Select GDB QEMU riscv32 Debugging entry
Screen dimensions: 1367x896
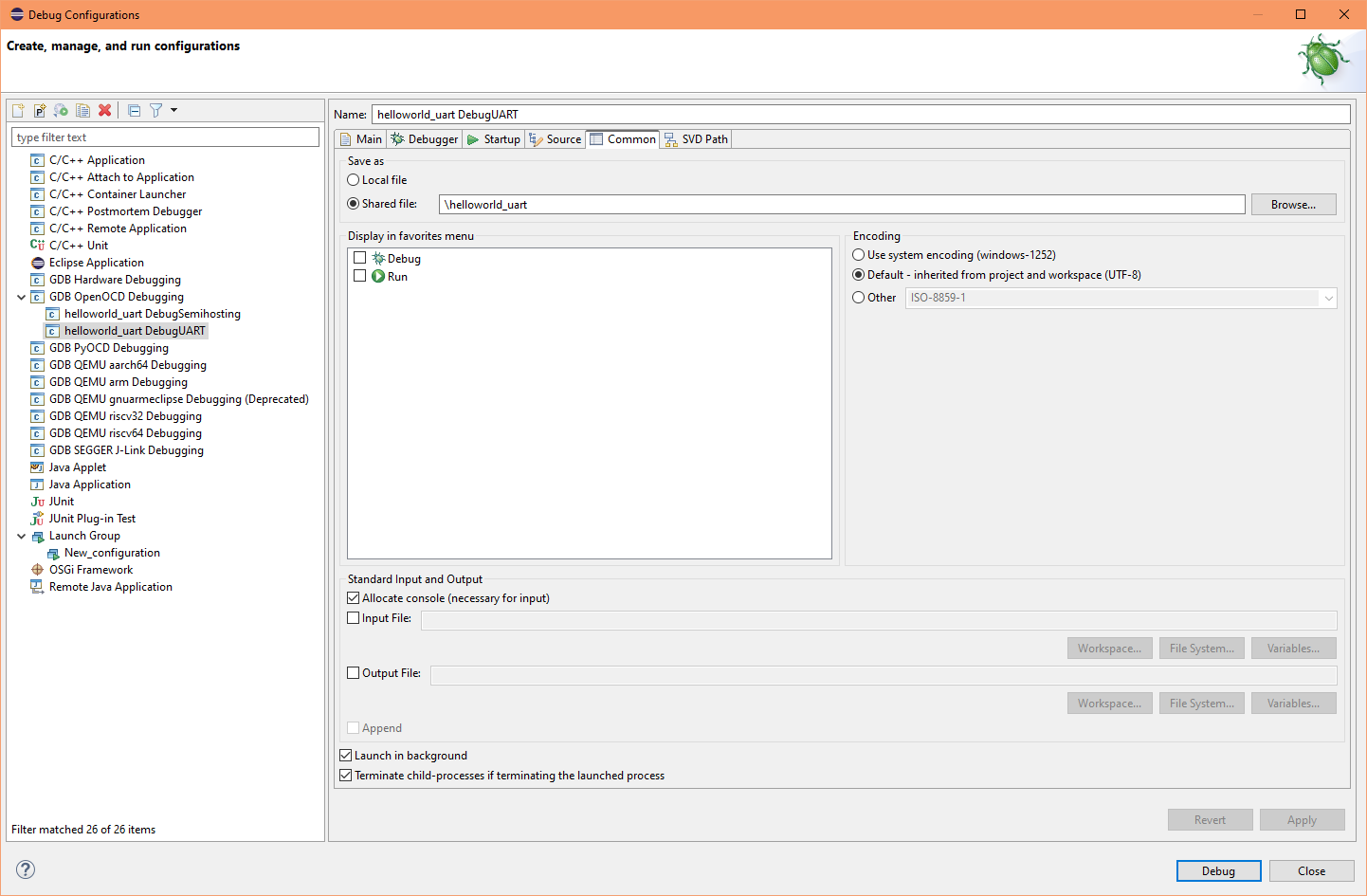tap(125, 416)
